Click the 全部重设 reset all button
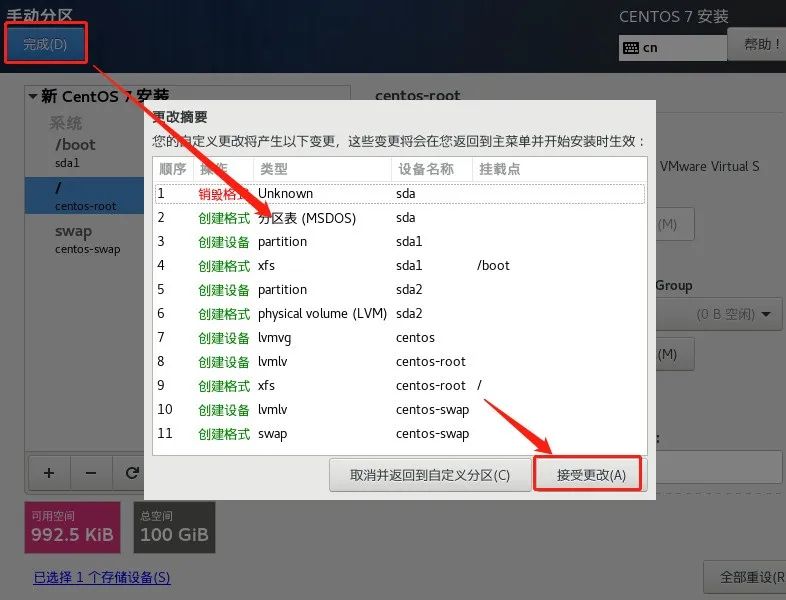Screen dimensions: 786x600 point(747,577)
